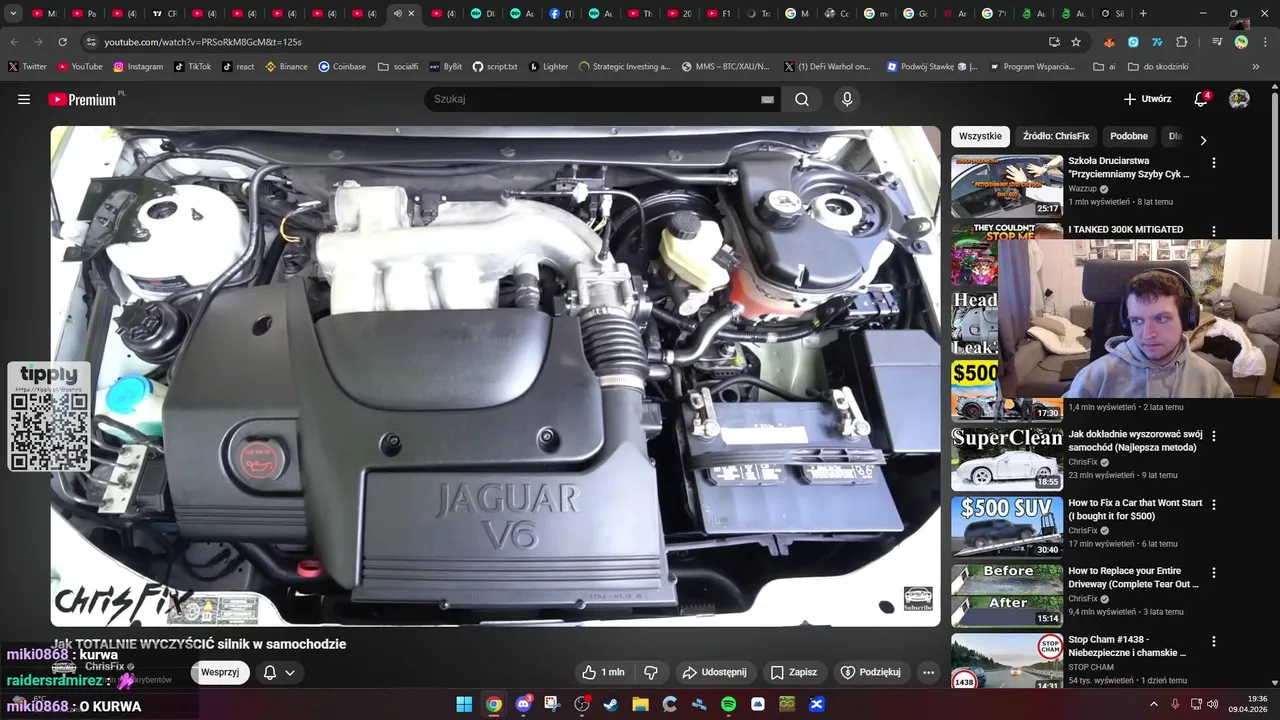View site information icon in address bar
1280x720 pixels.
tap(91, 42)
